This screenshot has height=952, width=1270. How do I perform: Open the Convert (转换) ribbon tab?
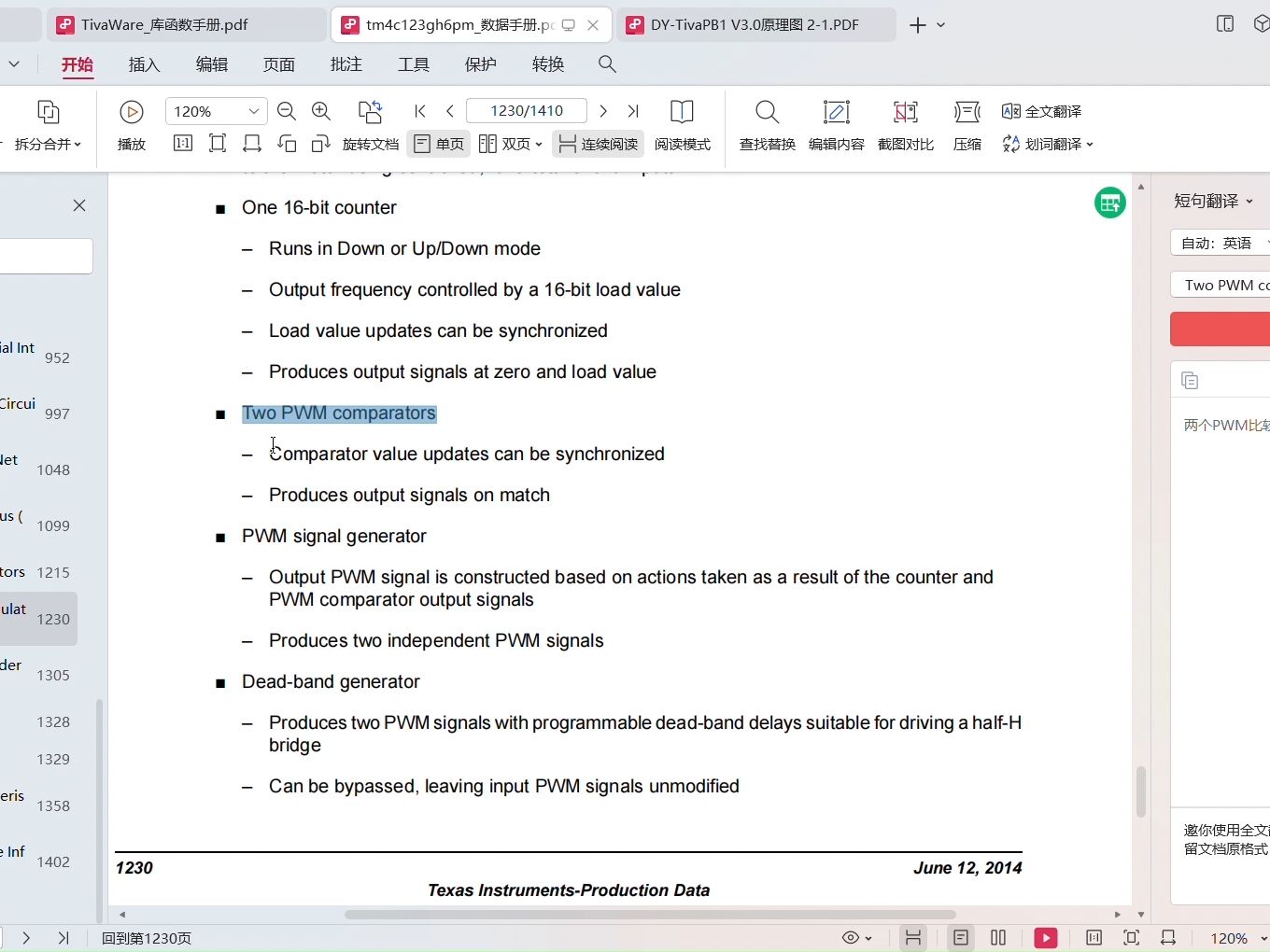(548, 64)
